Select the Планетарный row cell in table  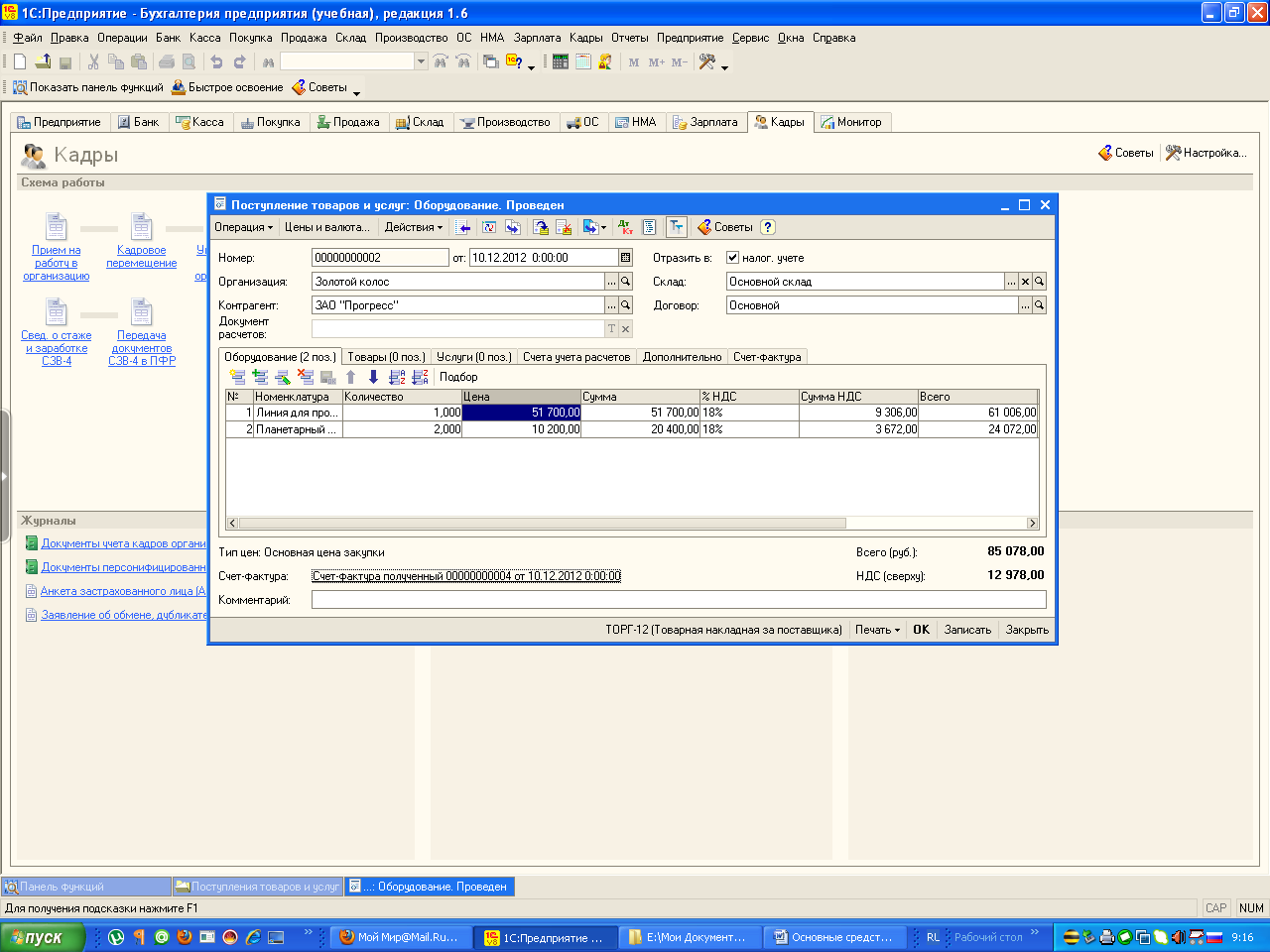tap(297, 429)
